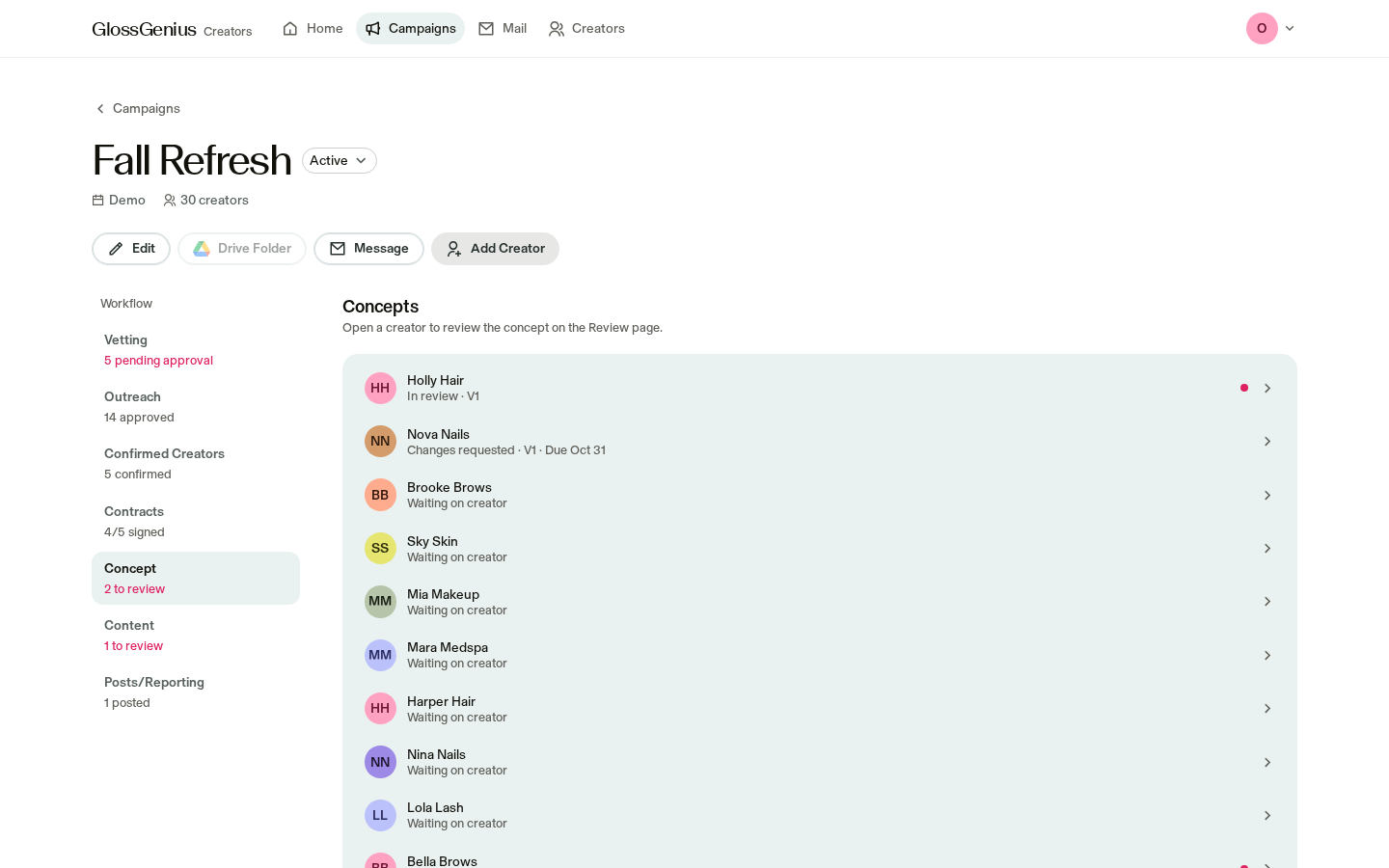Open Holly Hair row chevron
1389x868 pixels.
click(1267, 388)
